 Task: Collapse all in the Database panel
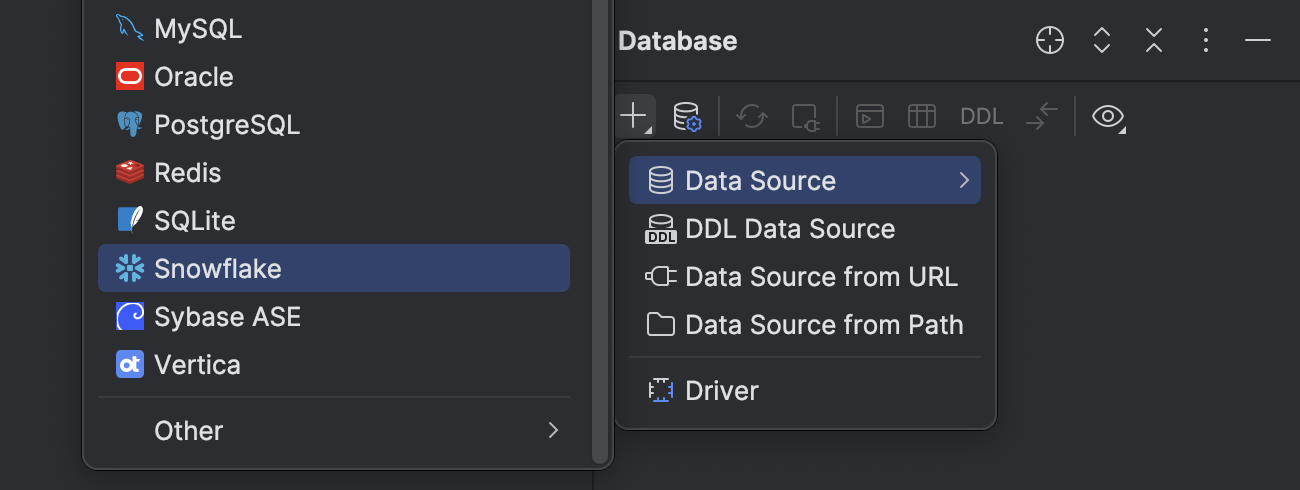(1154, 41)
